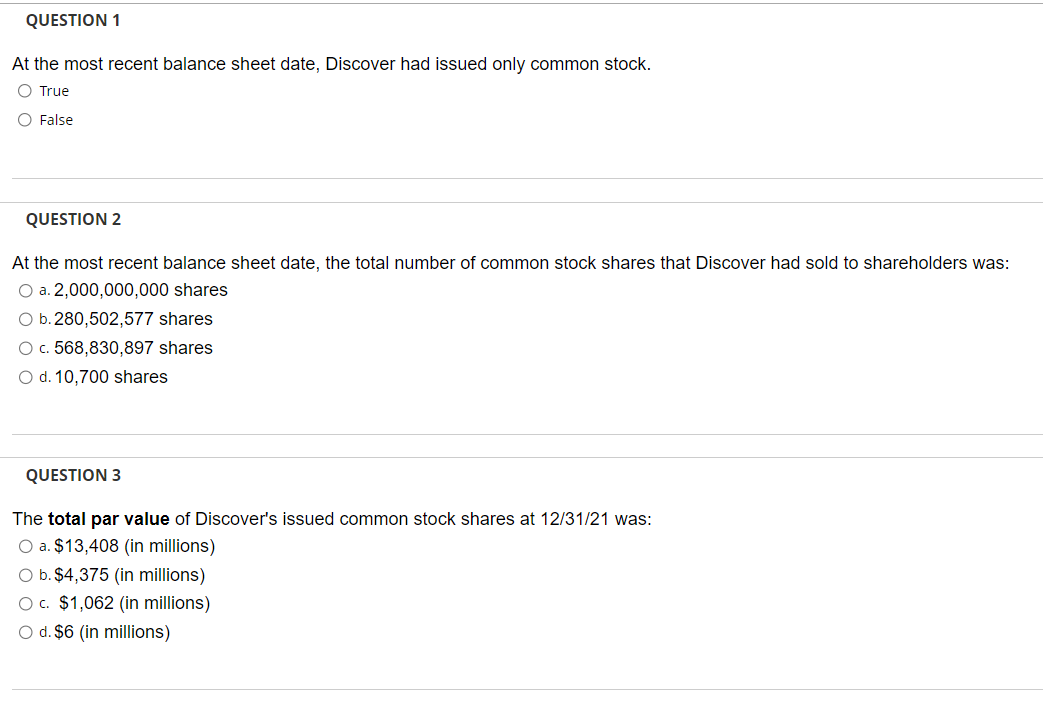Select answer c. $1,062 in millions

point(25,603)
